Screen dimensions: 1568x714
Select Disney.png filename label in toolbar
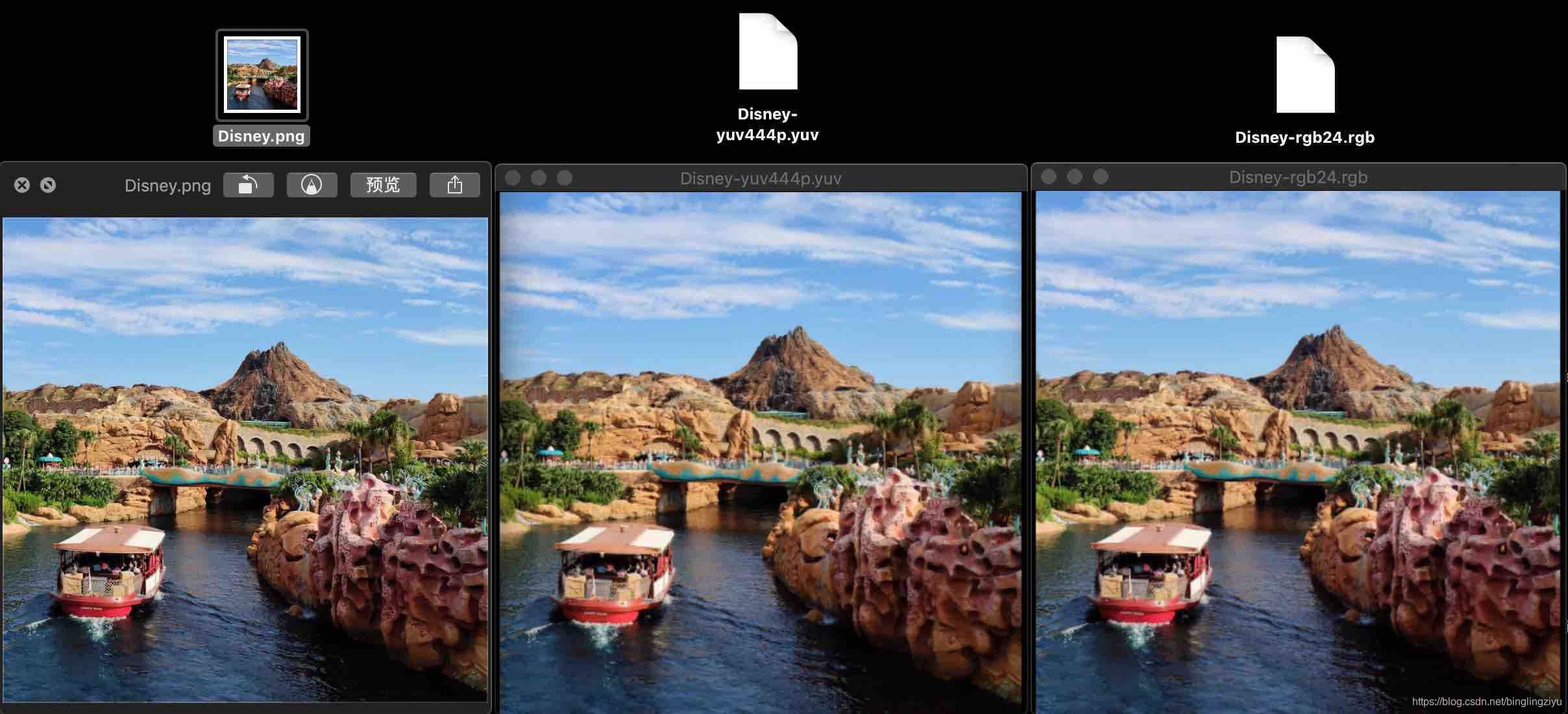point(167,184)
